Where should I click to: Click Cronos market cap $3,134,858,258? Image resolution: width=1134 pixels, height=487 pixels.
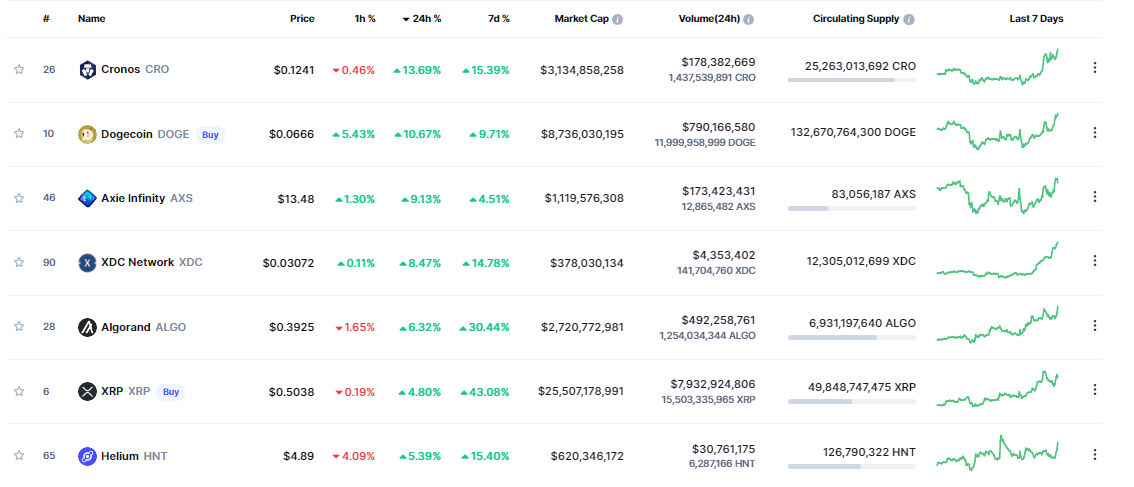(x=581, y=70)
